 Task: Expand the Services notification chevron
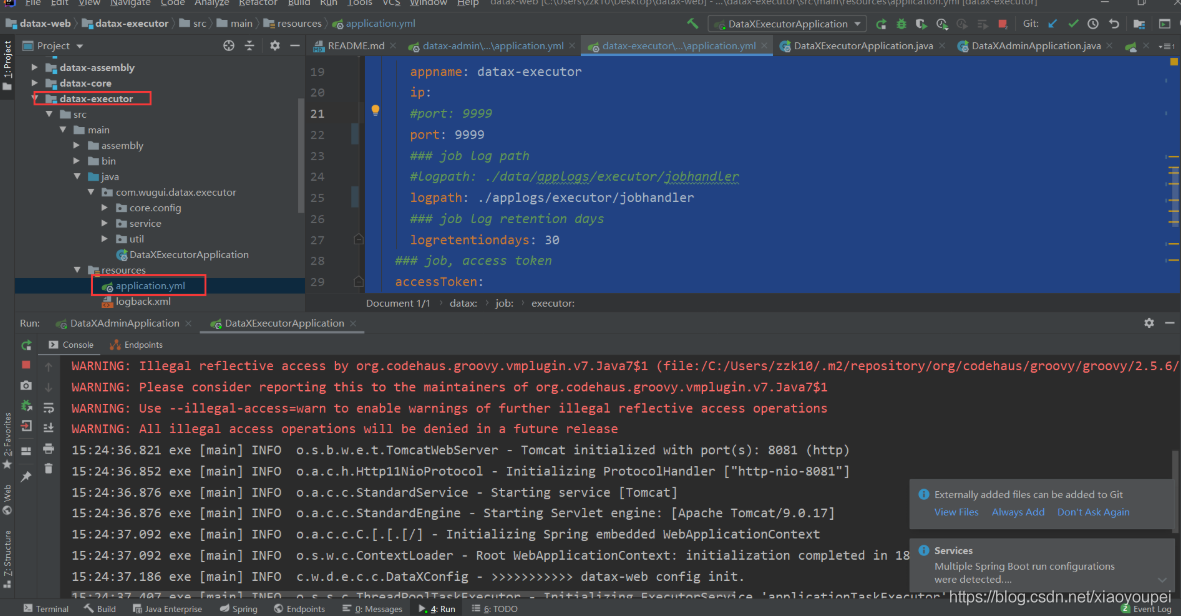(1162, 579)
